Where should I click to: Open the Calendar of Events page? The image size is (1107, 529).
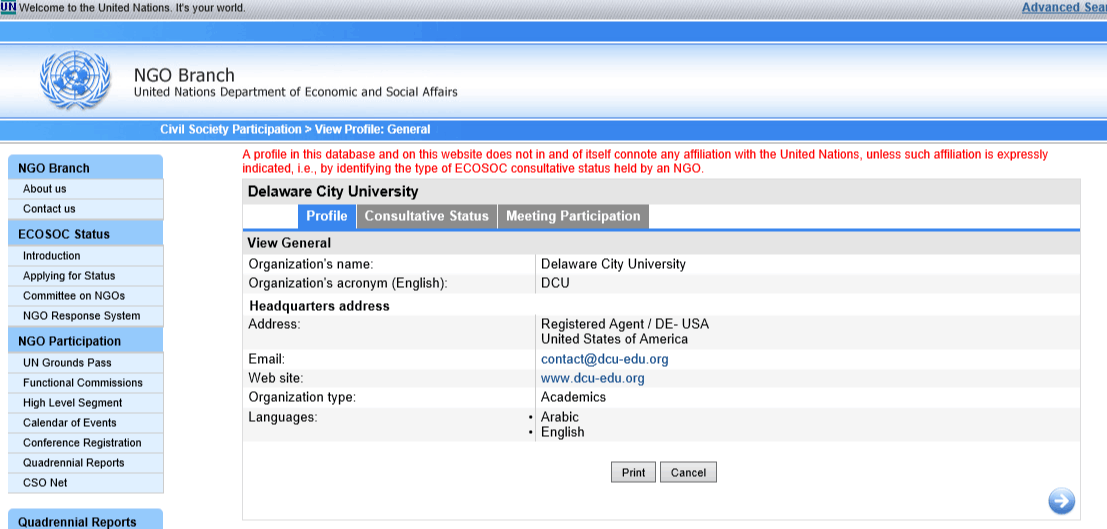[70, 423]
